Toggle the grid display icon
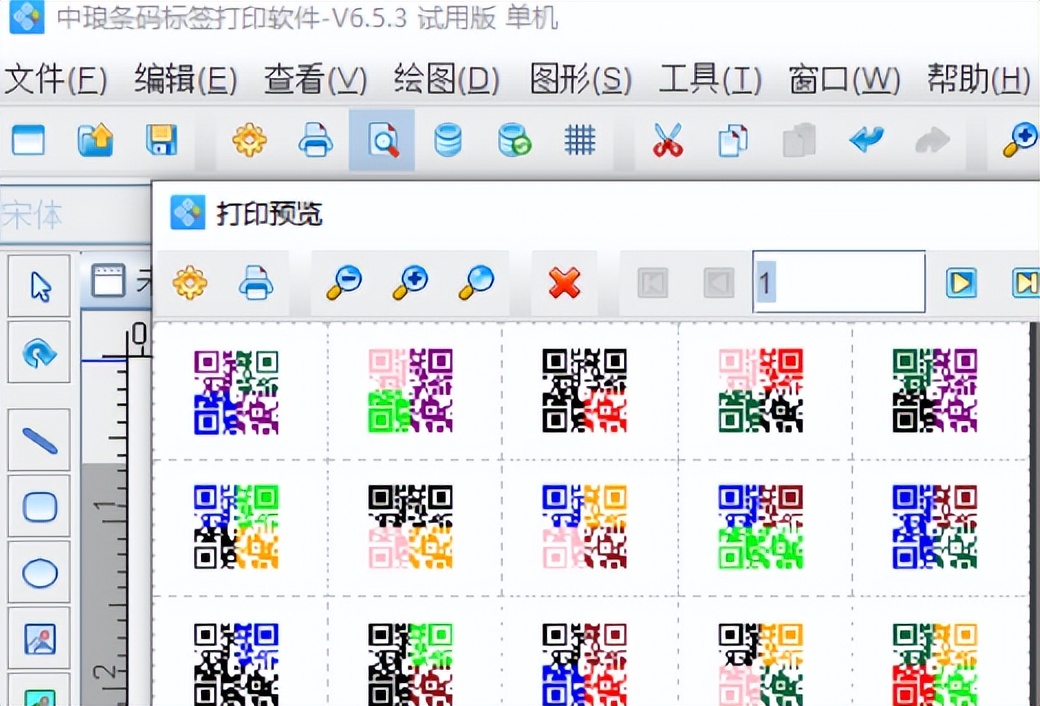The width and height of the screenshot is (1040, 706). point(580,141)
